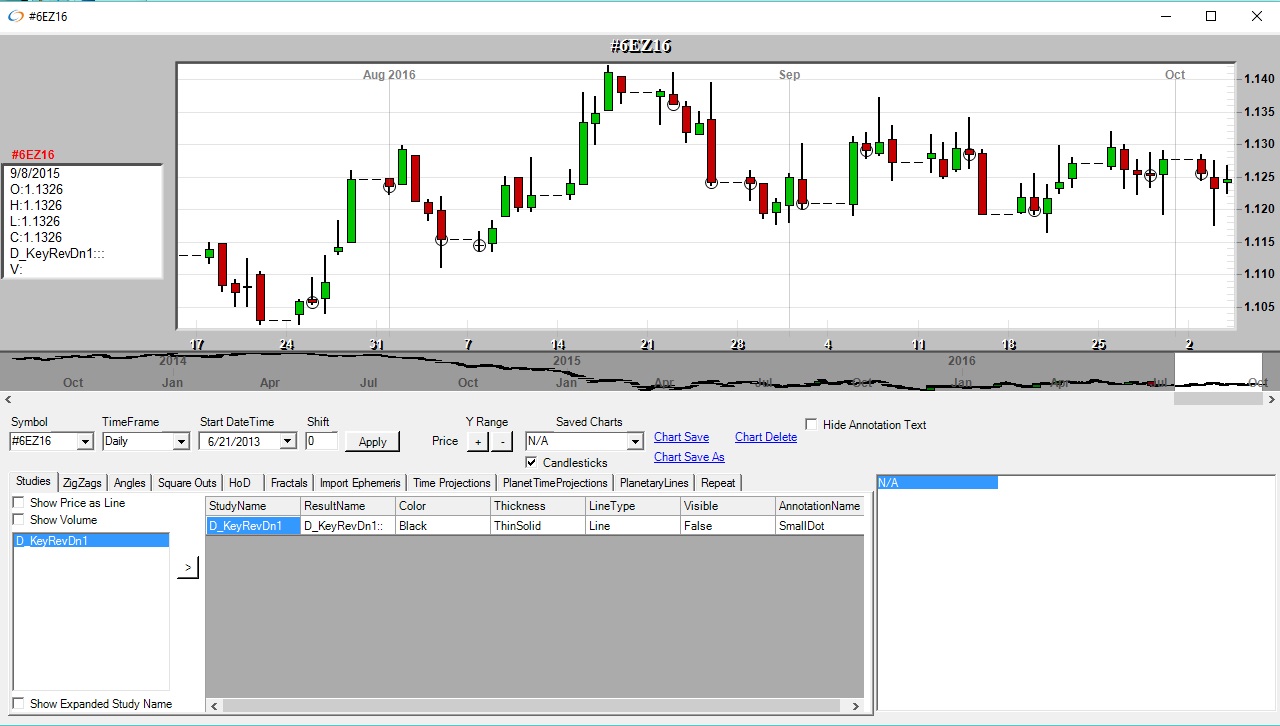Check Hide Annotation Text option
Screen dimensions: 1280x726
coord(811,425)
